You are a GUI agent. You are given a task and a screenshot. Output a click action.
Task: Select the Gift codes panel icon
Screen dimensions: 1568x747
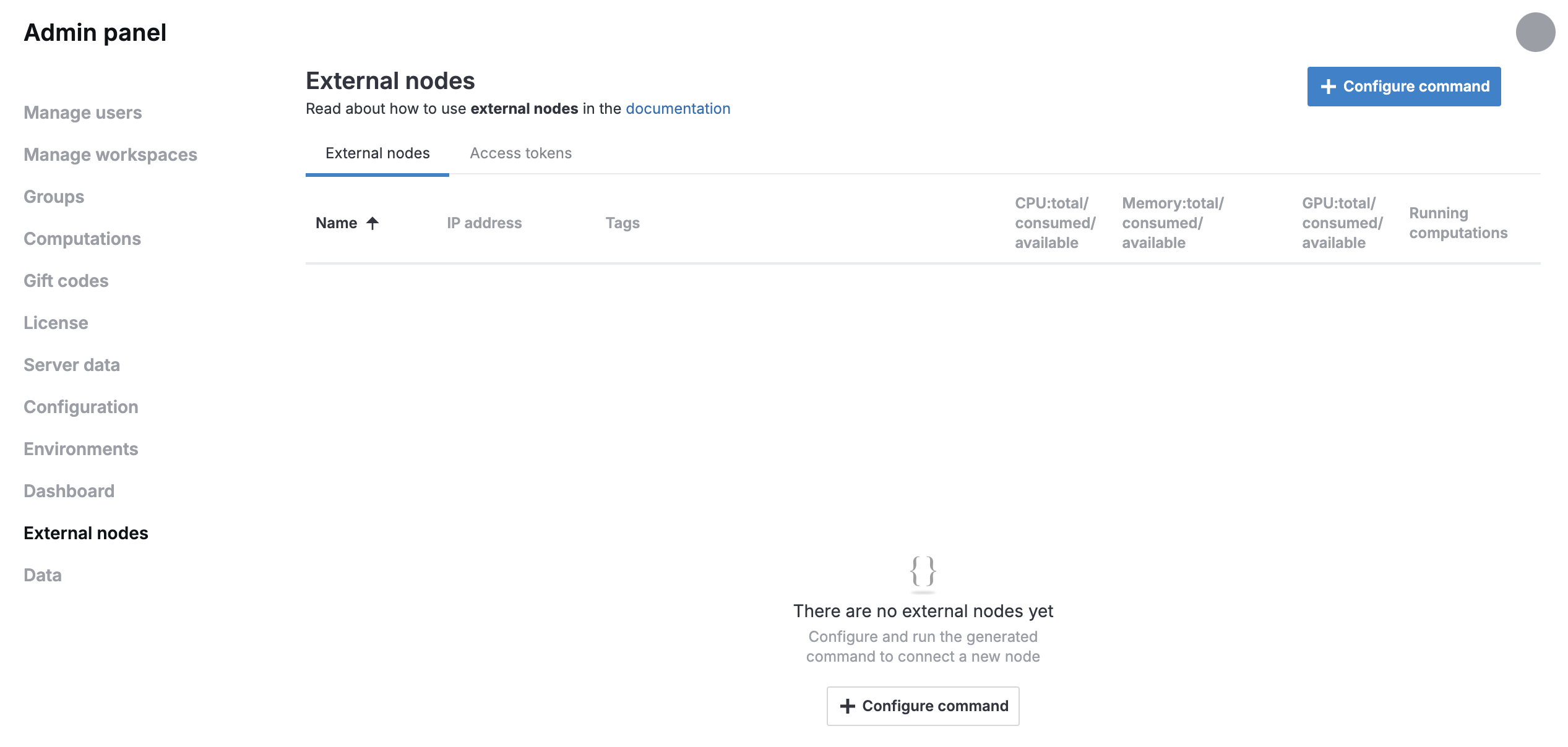[x=65, y=280]
